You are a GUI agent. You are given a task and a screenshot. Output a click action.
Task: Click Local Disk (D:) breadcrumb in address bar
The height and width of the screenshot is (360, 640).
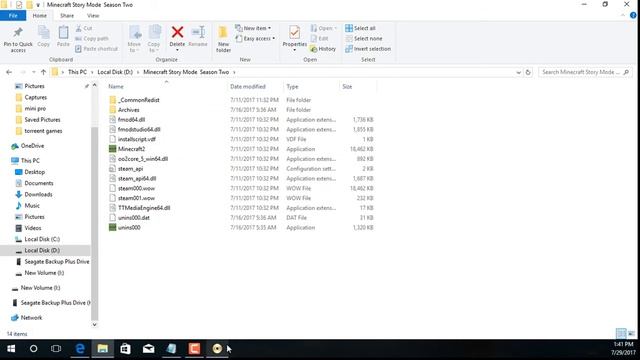tap(115, 72)
